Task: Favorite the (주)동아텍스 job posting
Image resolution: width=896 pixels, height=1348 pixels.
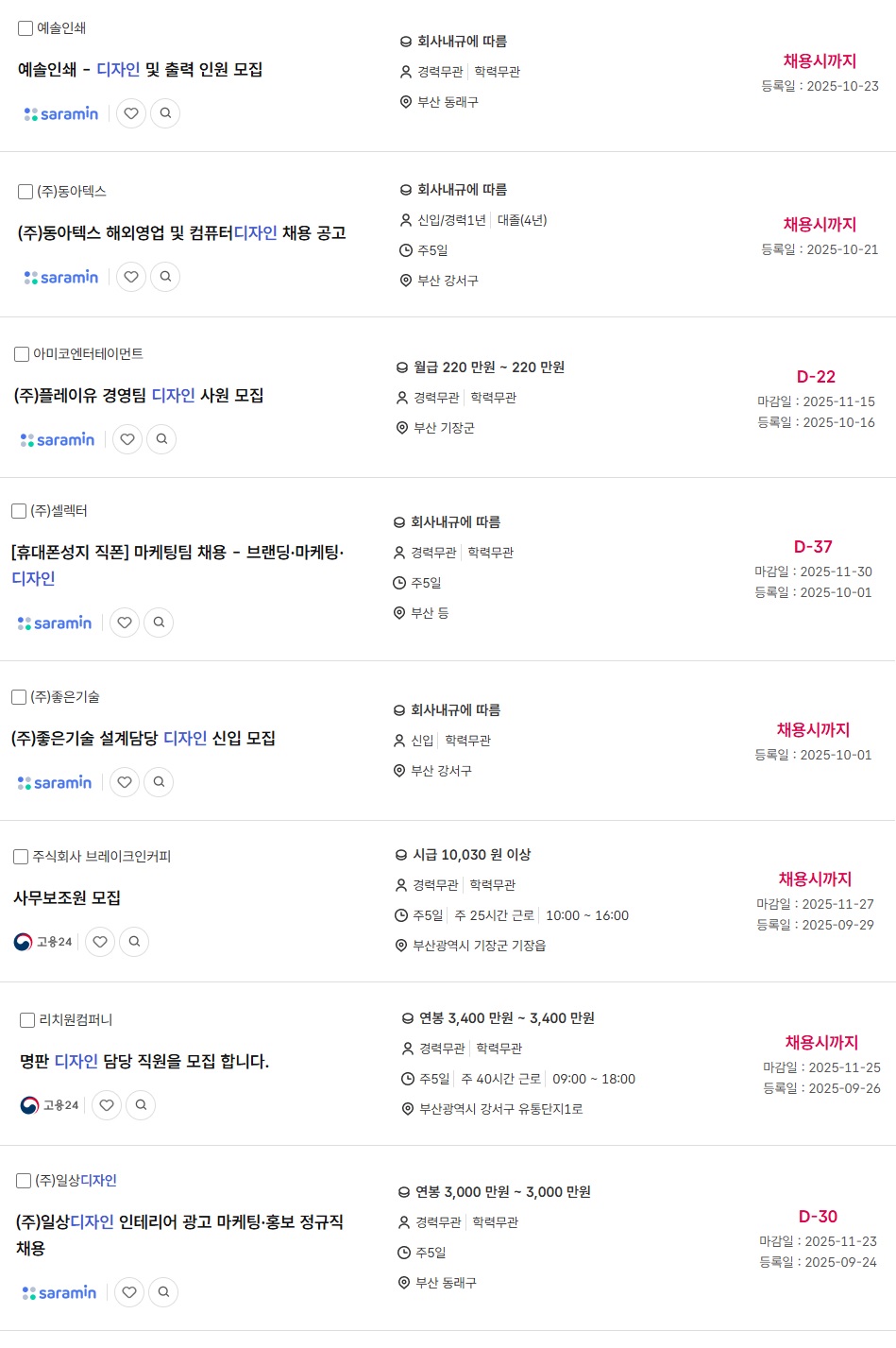Action: point(131,277)
